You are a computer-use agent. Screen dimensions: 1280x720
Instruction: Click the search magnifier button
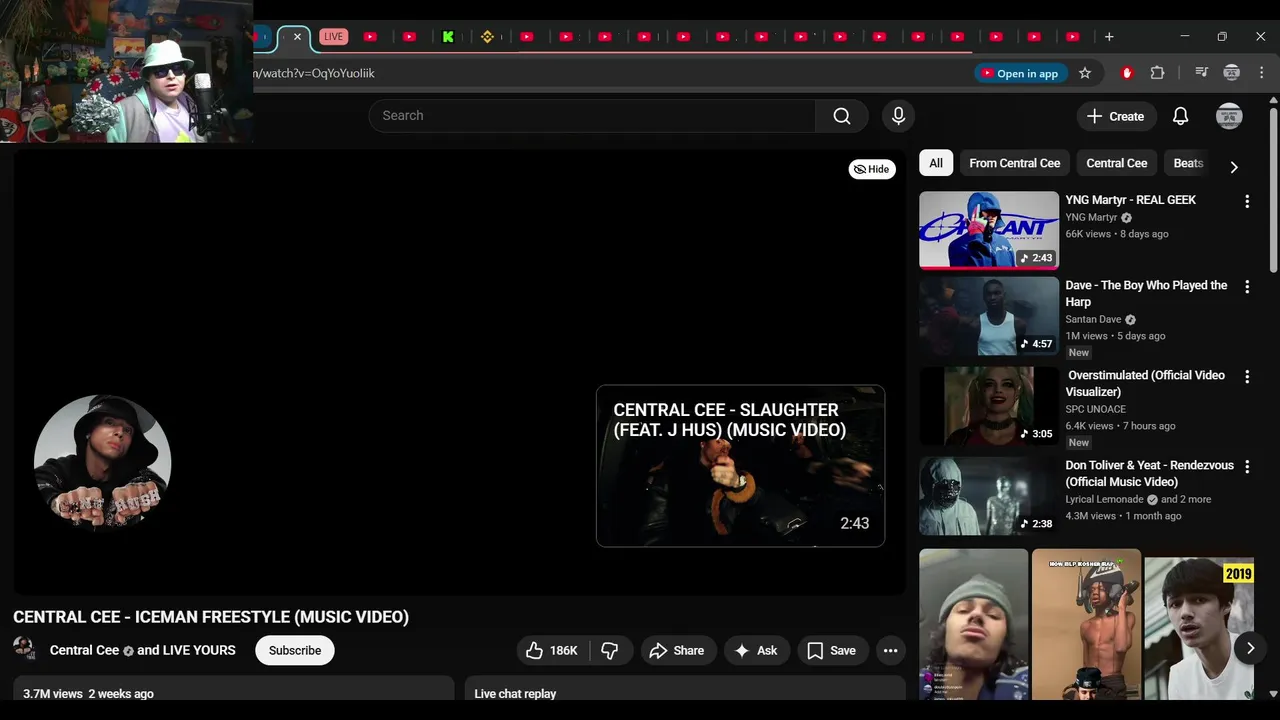click(x=842, y=116)
